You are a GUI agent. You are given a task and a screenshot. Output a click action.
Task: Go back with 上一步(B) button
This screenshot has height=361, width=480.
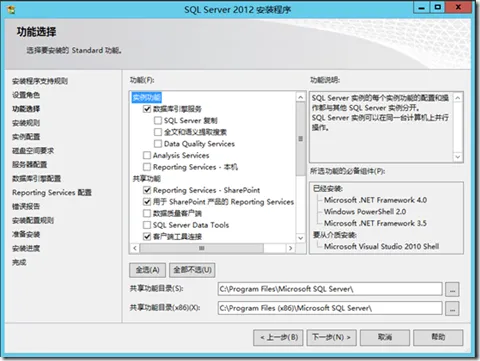tap(279, 337)
